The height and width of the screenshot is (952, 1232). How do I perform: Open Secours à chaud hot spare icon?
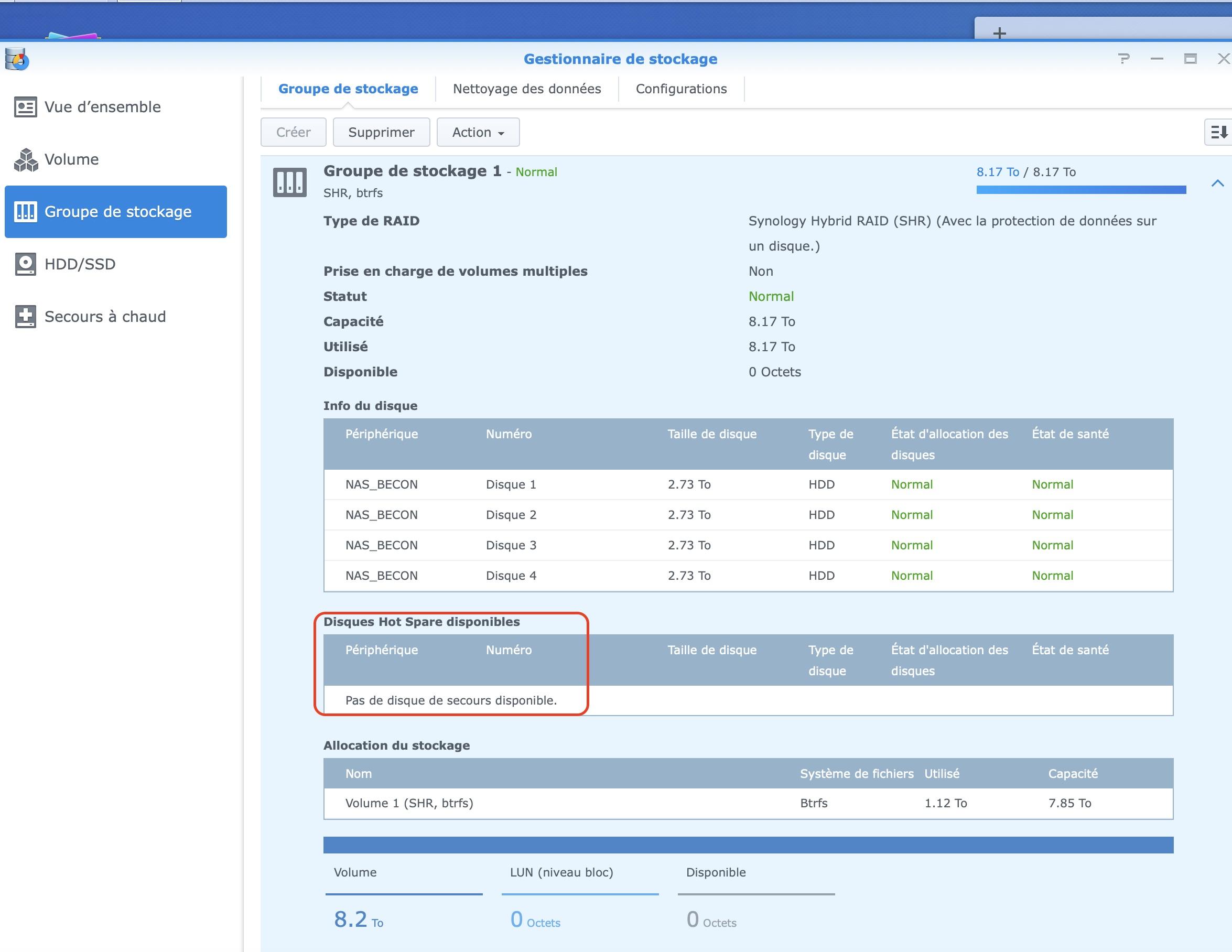pyautogui.click(x=25, y=317)
